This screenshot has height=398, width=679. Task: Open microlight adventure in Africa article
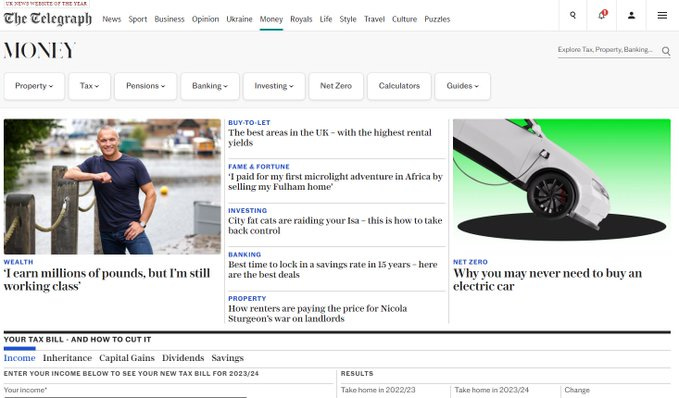point(336,182)
